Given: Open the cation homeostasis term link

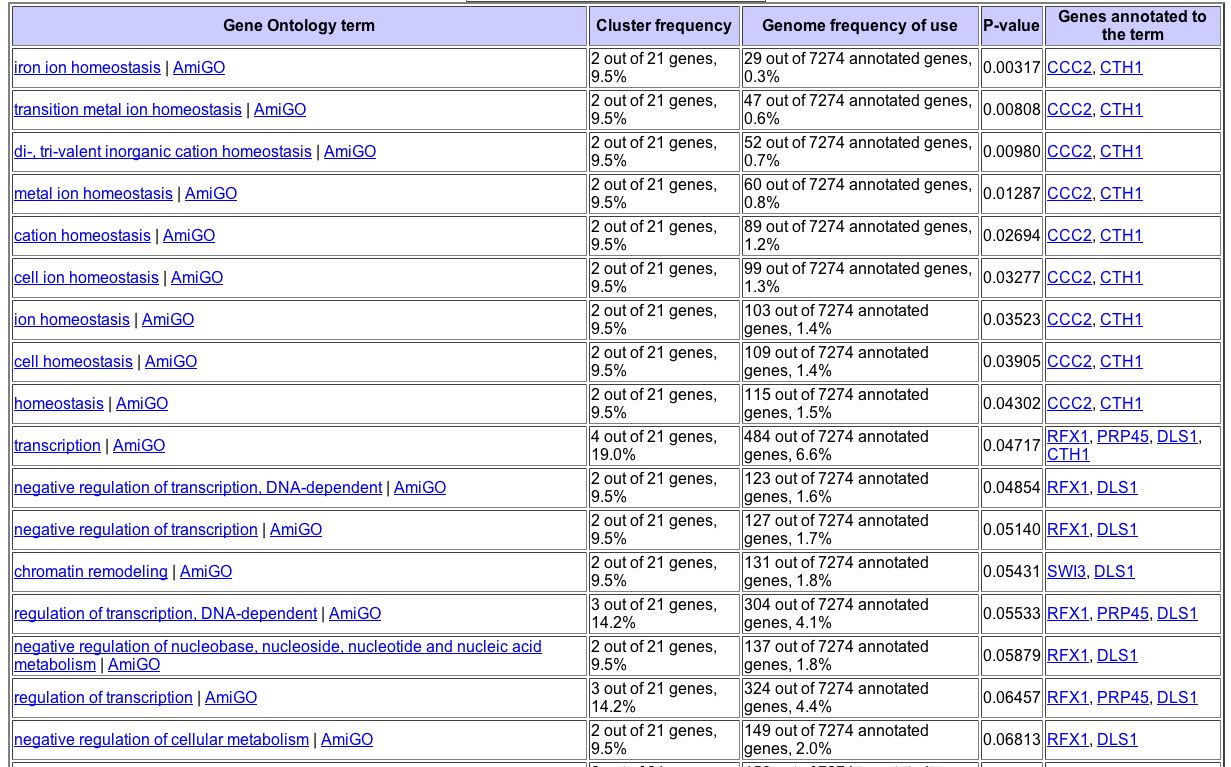Looking at the screenshot, I should (x=82, y=236).
